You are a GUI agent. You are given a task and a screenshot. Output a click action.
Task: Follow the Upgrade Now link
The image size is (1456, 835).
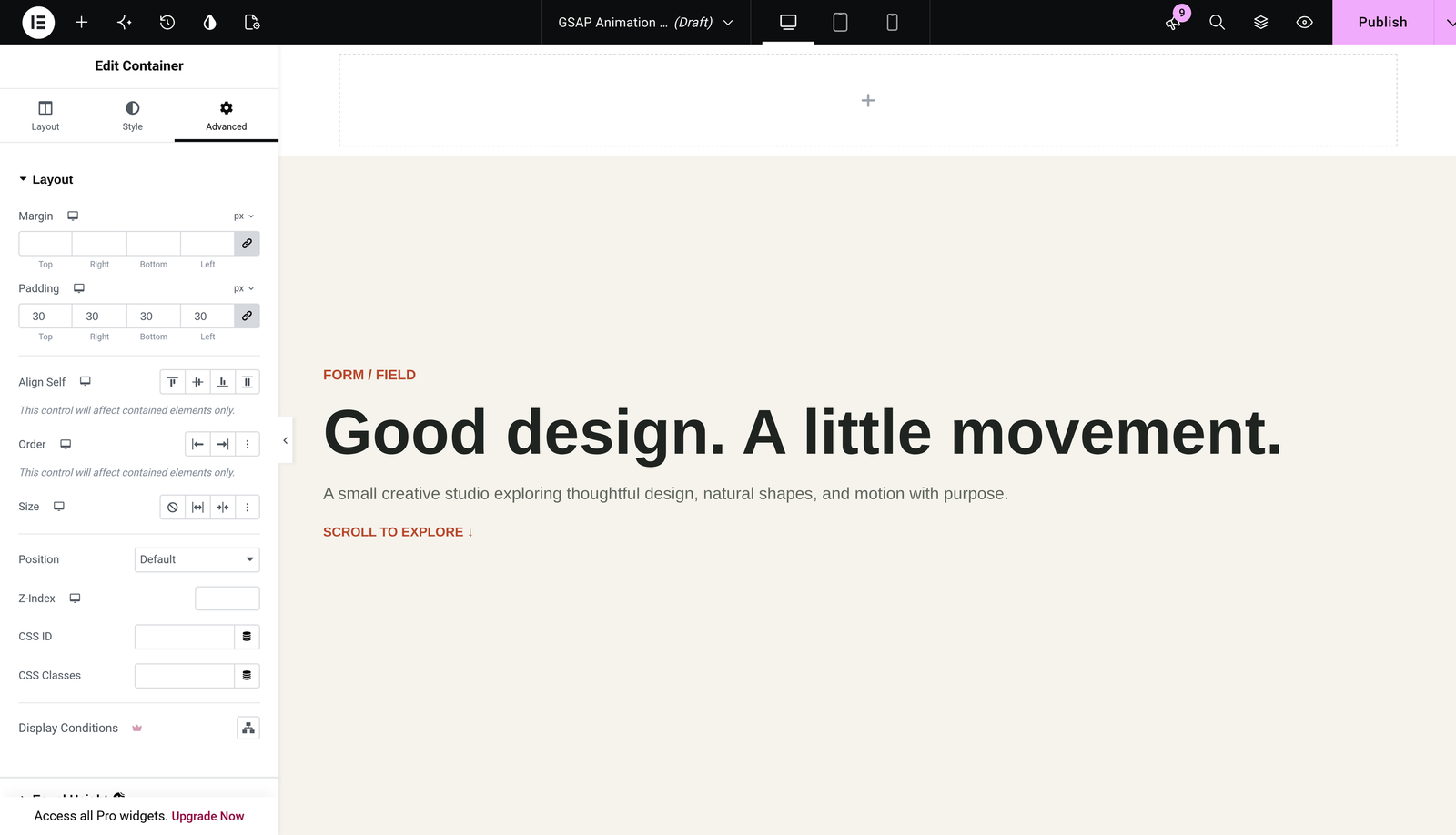(207, 816)
